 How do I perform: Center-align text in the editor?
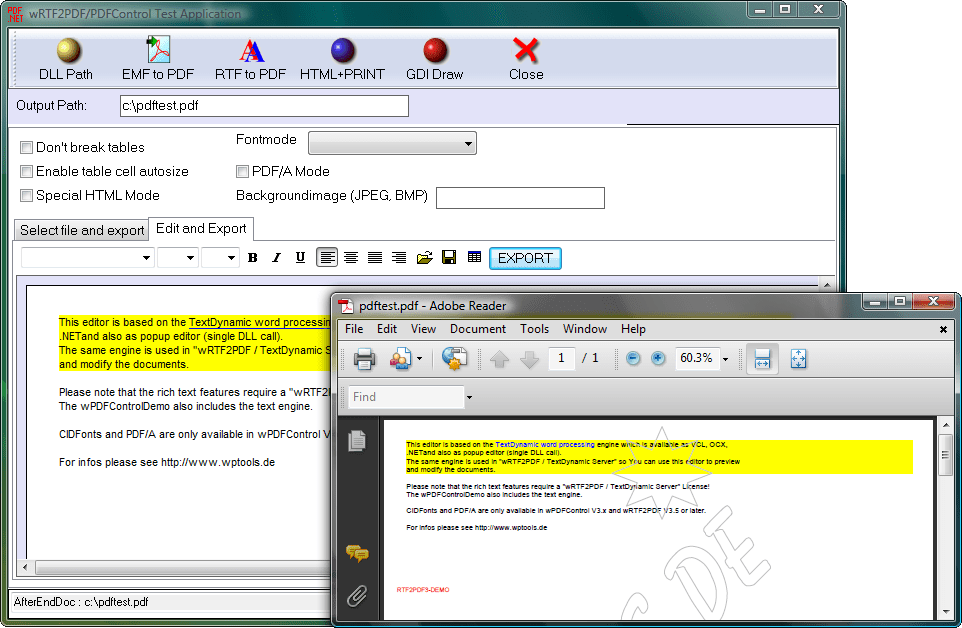pos(351,258)
